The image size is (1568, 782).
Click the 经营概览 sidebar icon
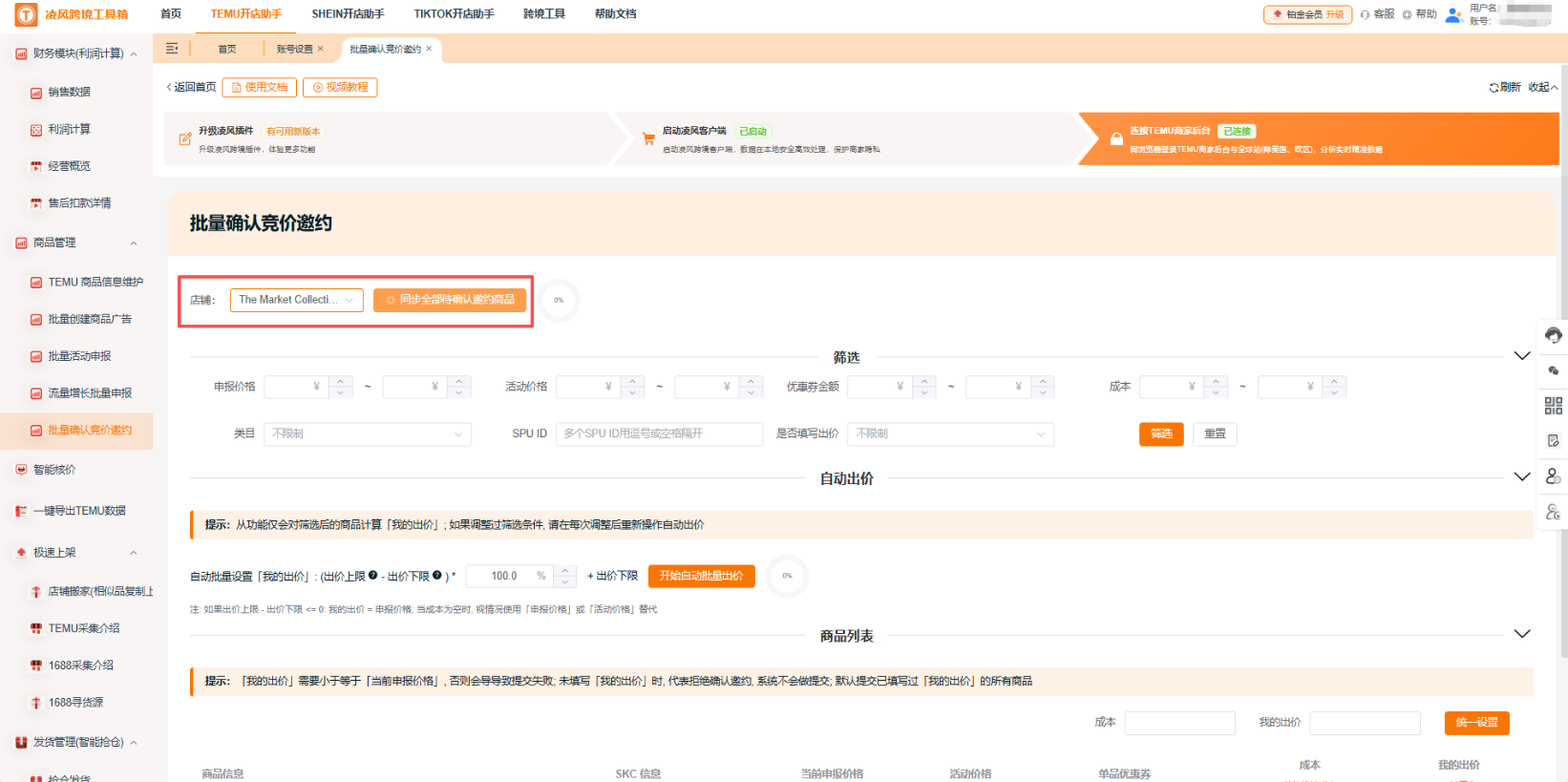point(36,166)
